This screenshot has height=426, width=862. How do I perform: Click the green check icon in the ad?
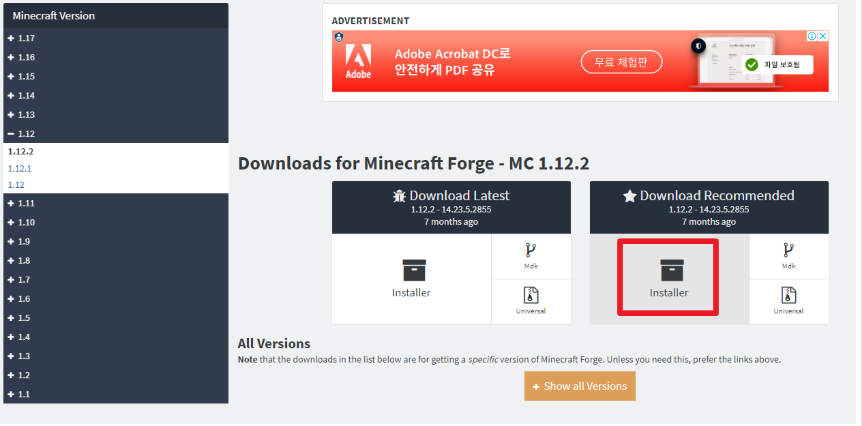point(752,65)
